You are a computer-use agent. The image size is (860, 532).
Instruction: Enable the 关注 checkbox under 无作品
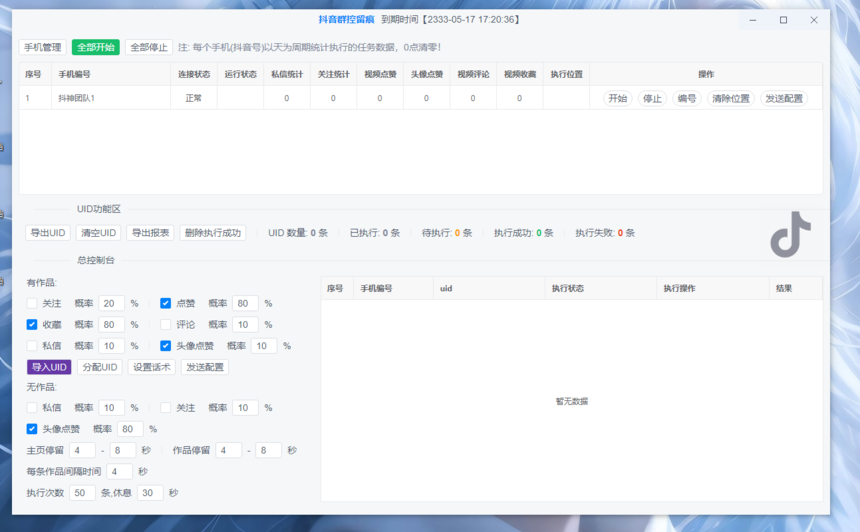[x=166, y=408]
